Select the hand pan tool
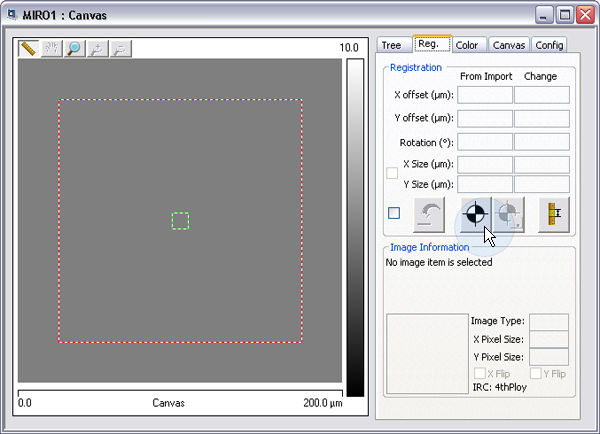 (52, 49)
